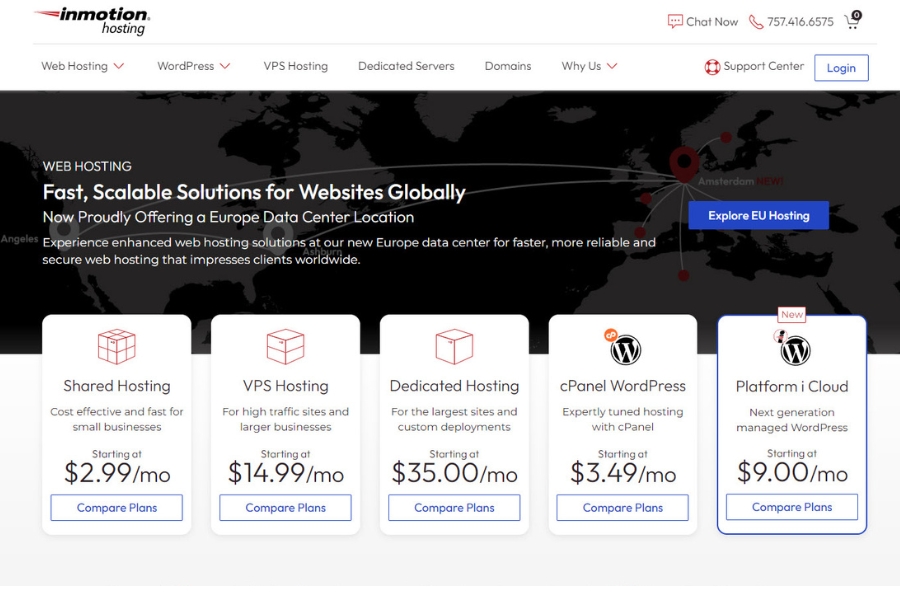900x600 pixels.
Task: Expand the Why Us dropdown chevron
Action: 612,66
